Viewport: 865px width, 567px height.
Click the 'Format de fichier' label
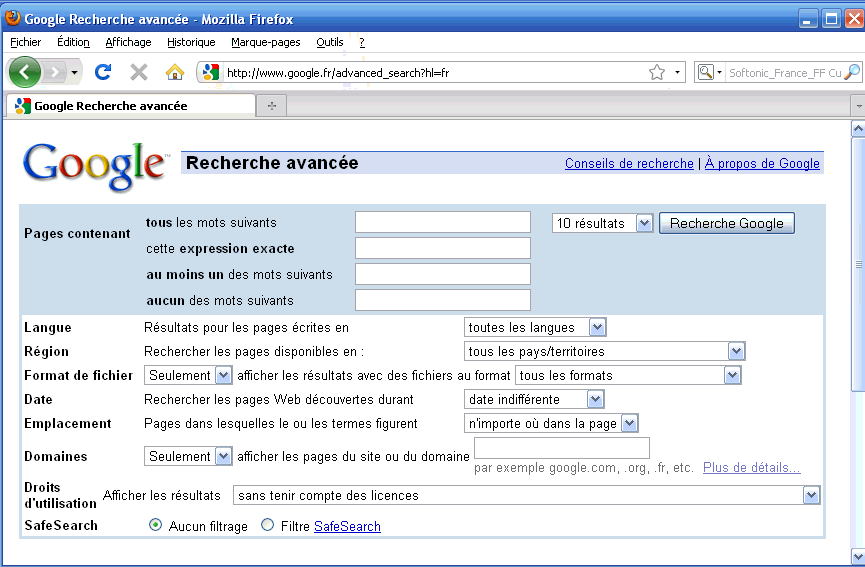tap(78, 376)
